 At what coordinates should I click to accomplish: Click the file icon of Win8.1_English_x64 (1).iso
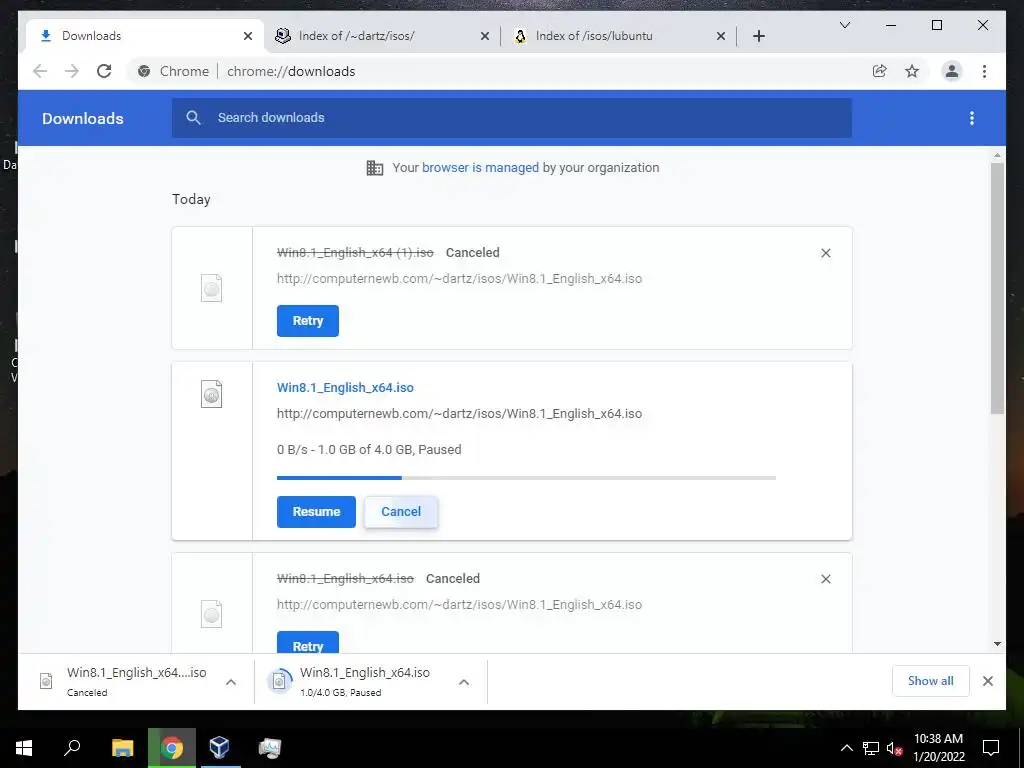pyautogui.click(x=211, y=288)
